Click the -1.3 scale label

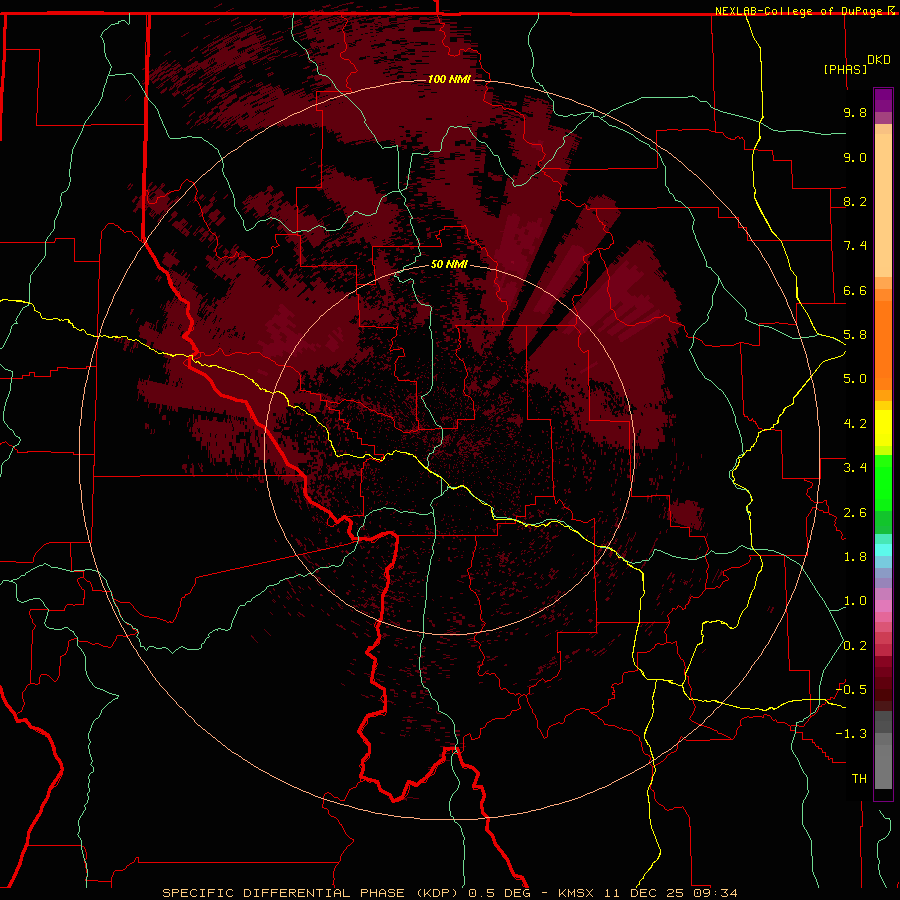pos(851,734)
